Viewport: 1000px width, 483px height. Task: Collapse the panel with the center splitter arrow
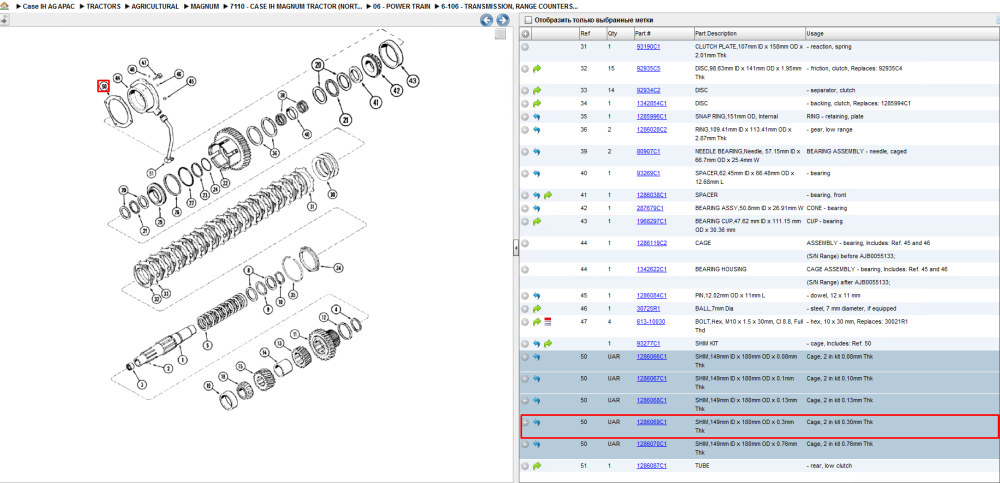pyautogui.click(x=515, y=249)
